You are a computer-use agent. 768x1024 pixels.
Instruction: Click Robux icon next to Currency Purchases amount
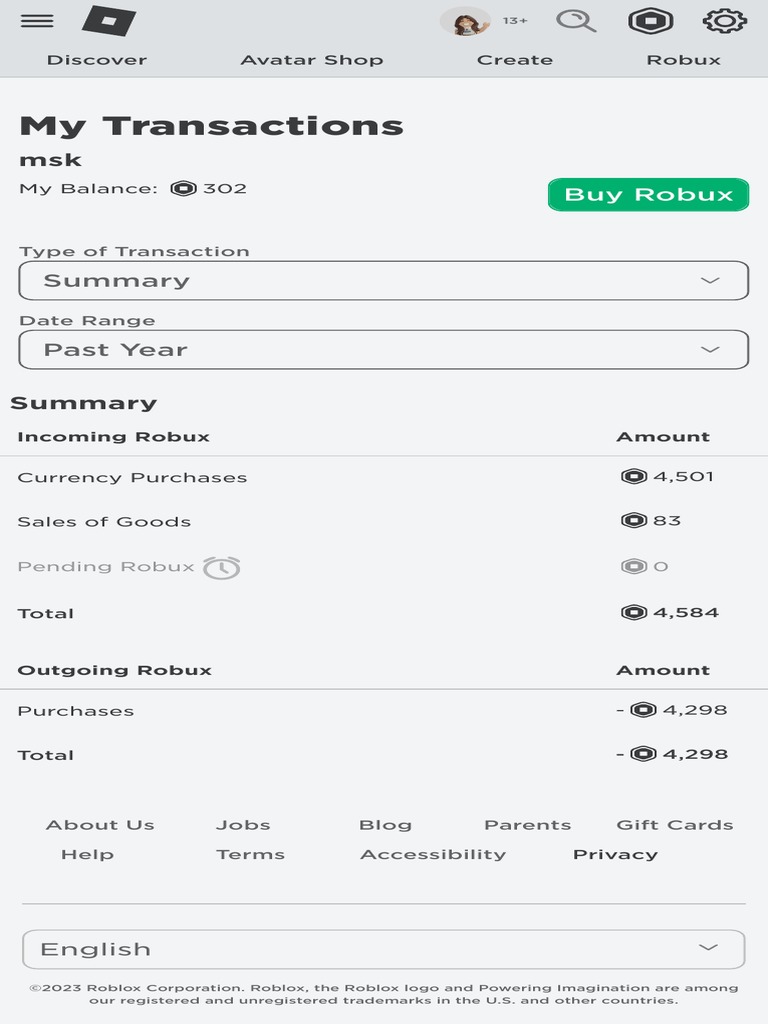(634, 477)
